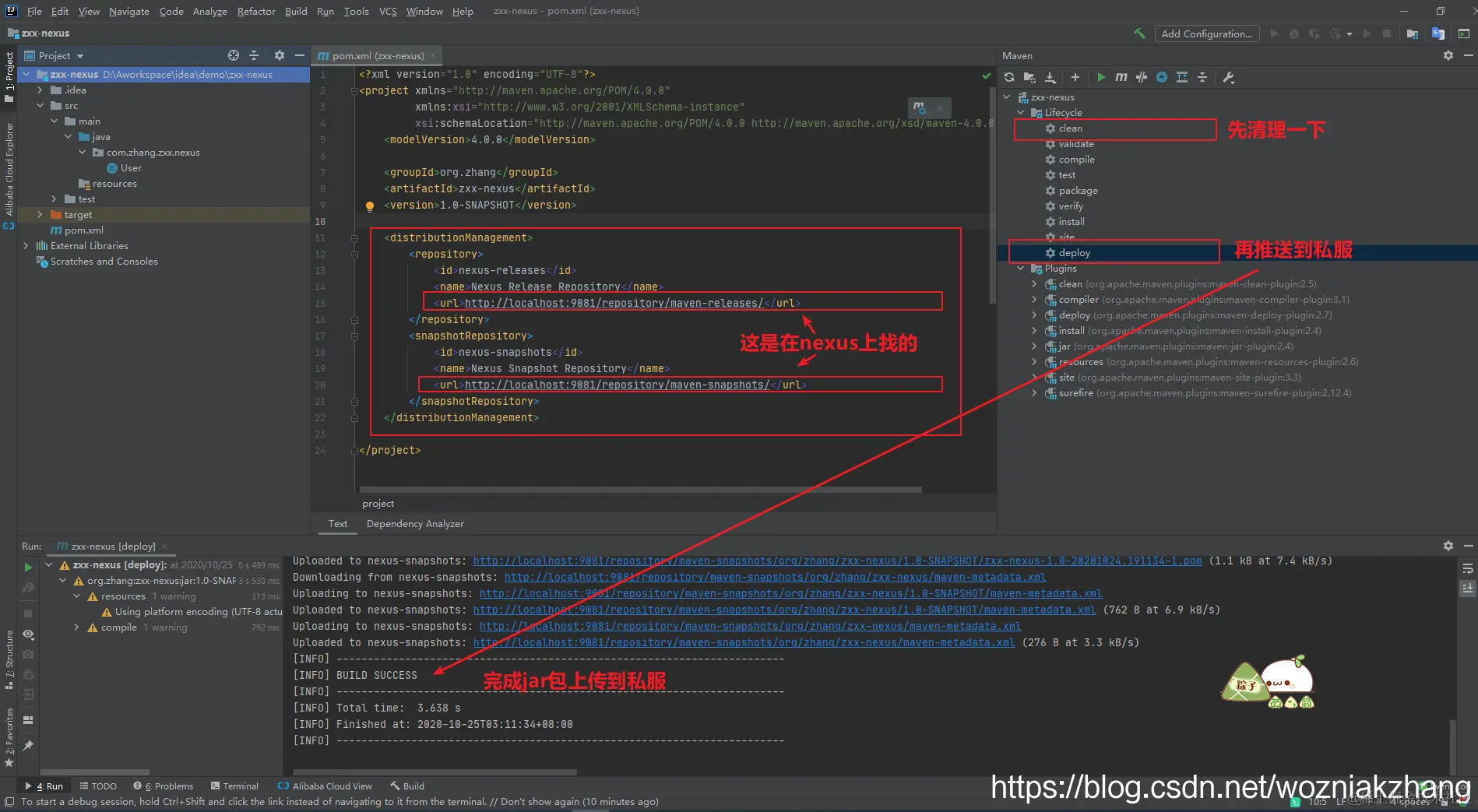Collapse the Lifecycle node in Maven
The width and height of the screenshot is (1478, 812).
pyautogui.click(x=1021, y=113)
